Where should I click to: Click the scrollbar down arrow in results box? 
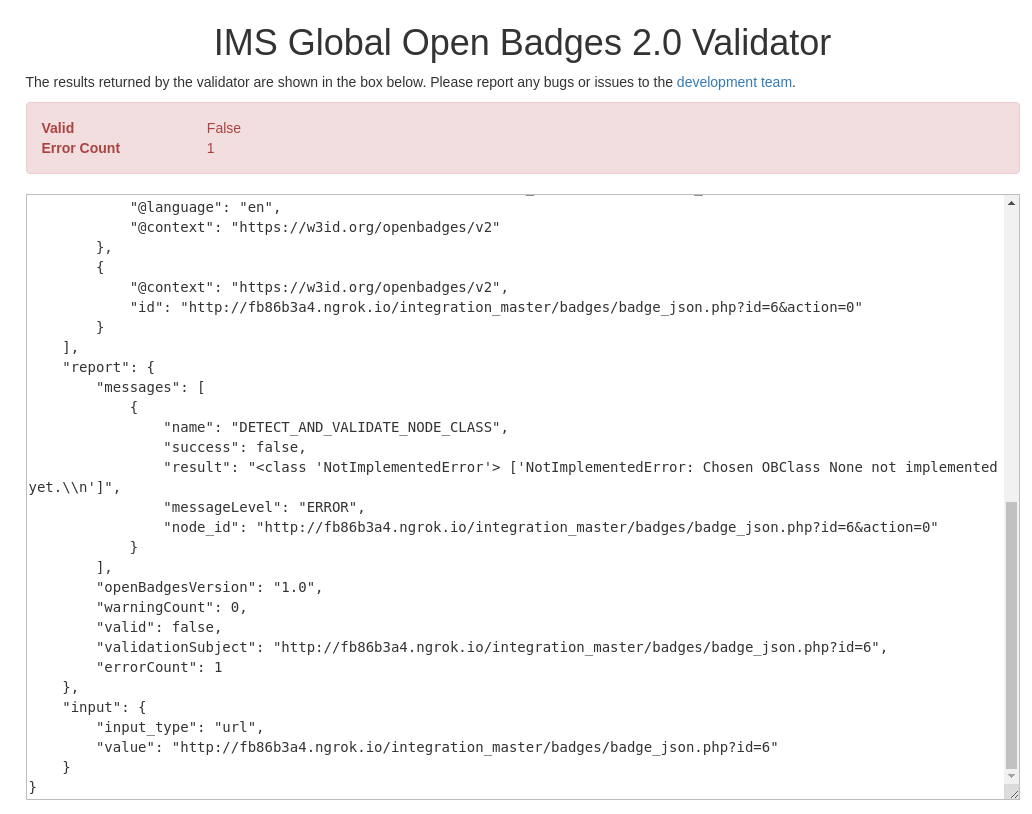pyautogui.click(x=1012, y=776)
